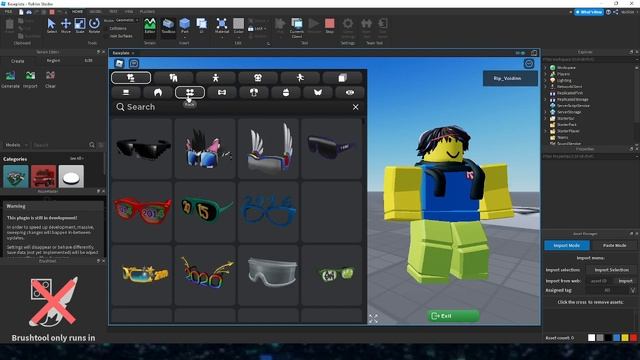Open the FILE menu
The height and width of the screenshot is (360, 640).
pos(8,12)
